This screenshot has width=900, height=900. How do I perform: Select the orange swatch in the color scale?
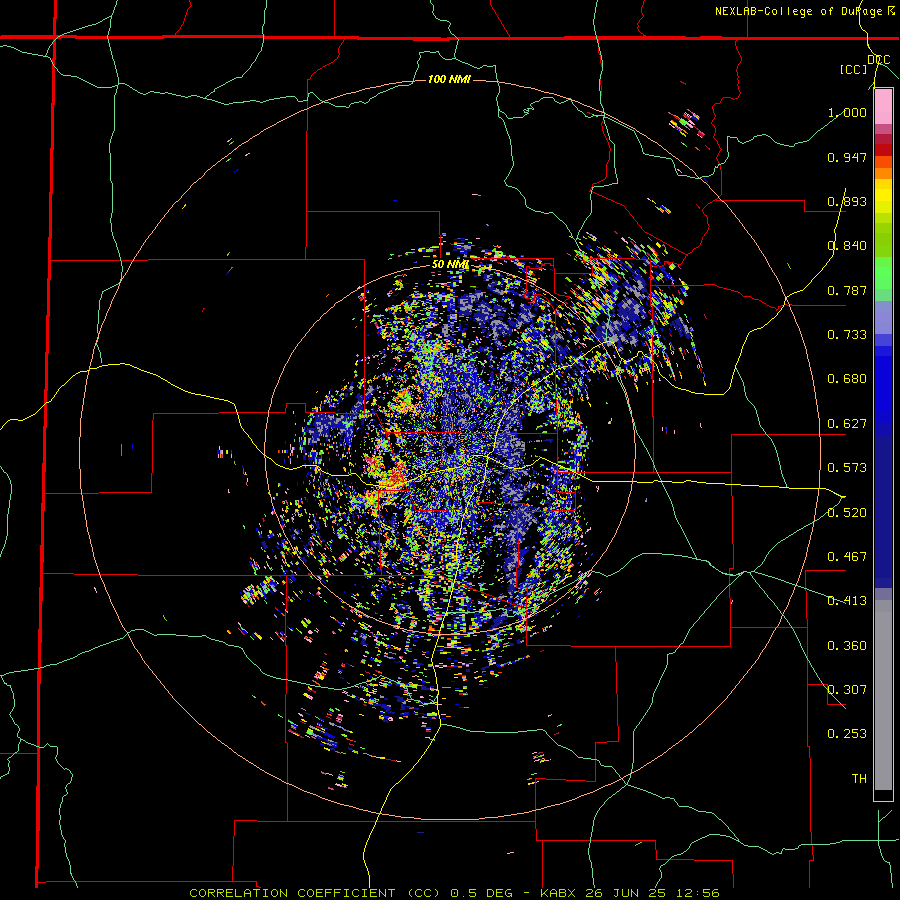(x=883, y=173)
